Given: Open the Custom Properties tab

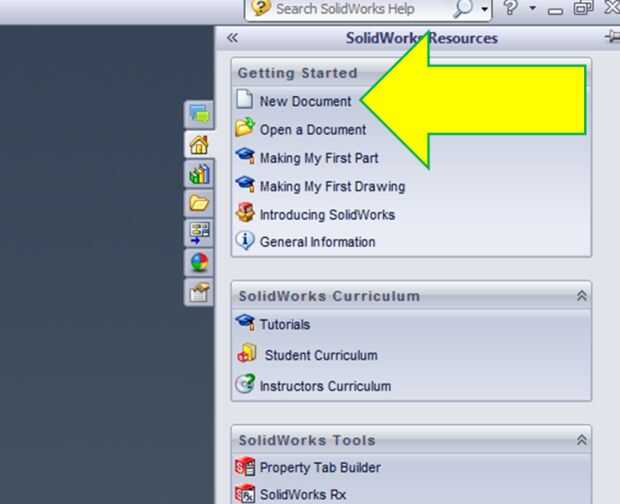Looking at the screenshot, I should pos(199,292).
